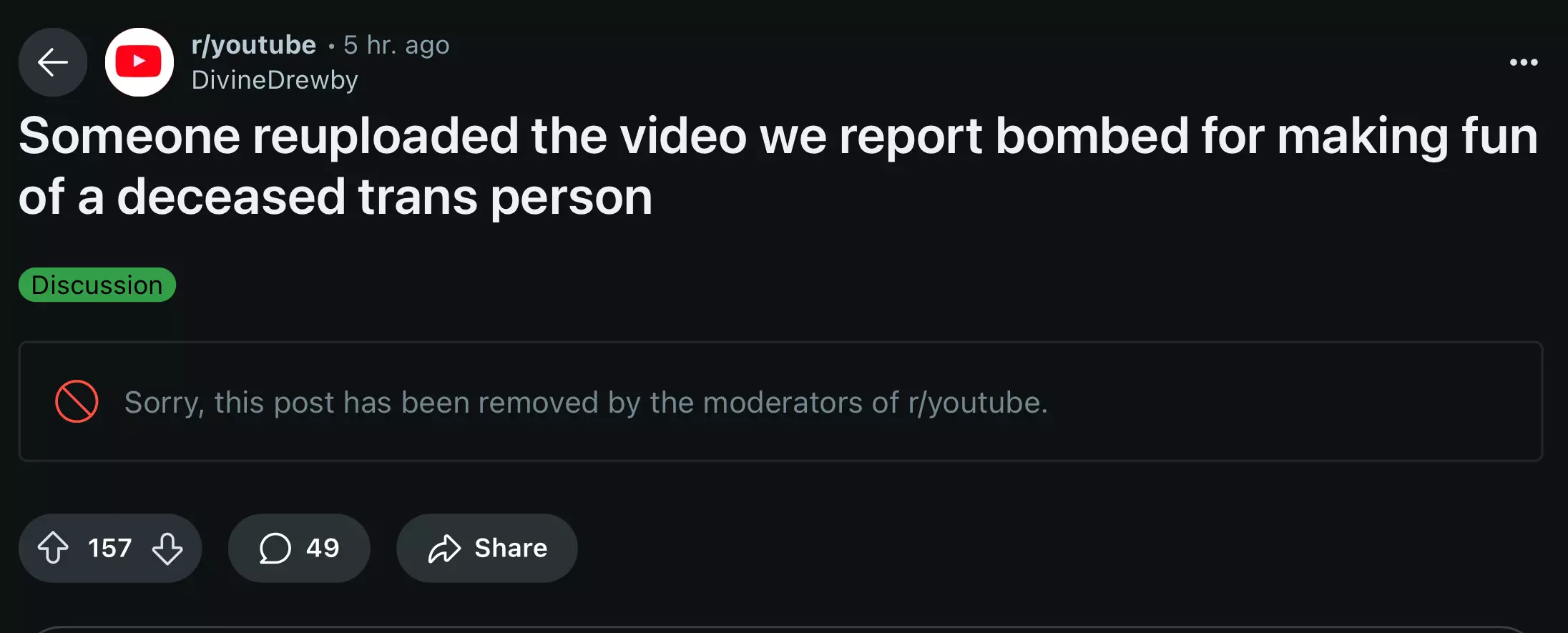Upvote the post
The image size is (1568, 633).
[x=53, y=548]
